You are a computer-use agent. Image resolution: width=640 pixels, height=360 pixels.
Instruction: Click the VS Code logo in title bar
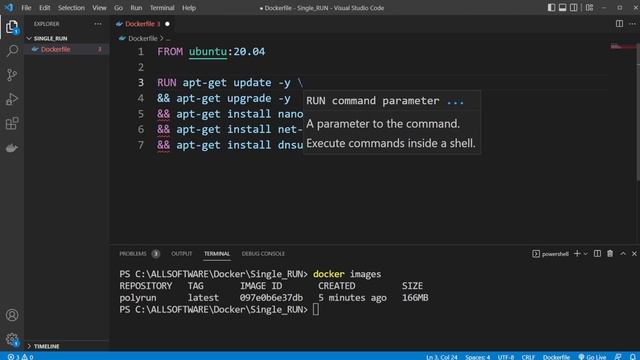9,7
